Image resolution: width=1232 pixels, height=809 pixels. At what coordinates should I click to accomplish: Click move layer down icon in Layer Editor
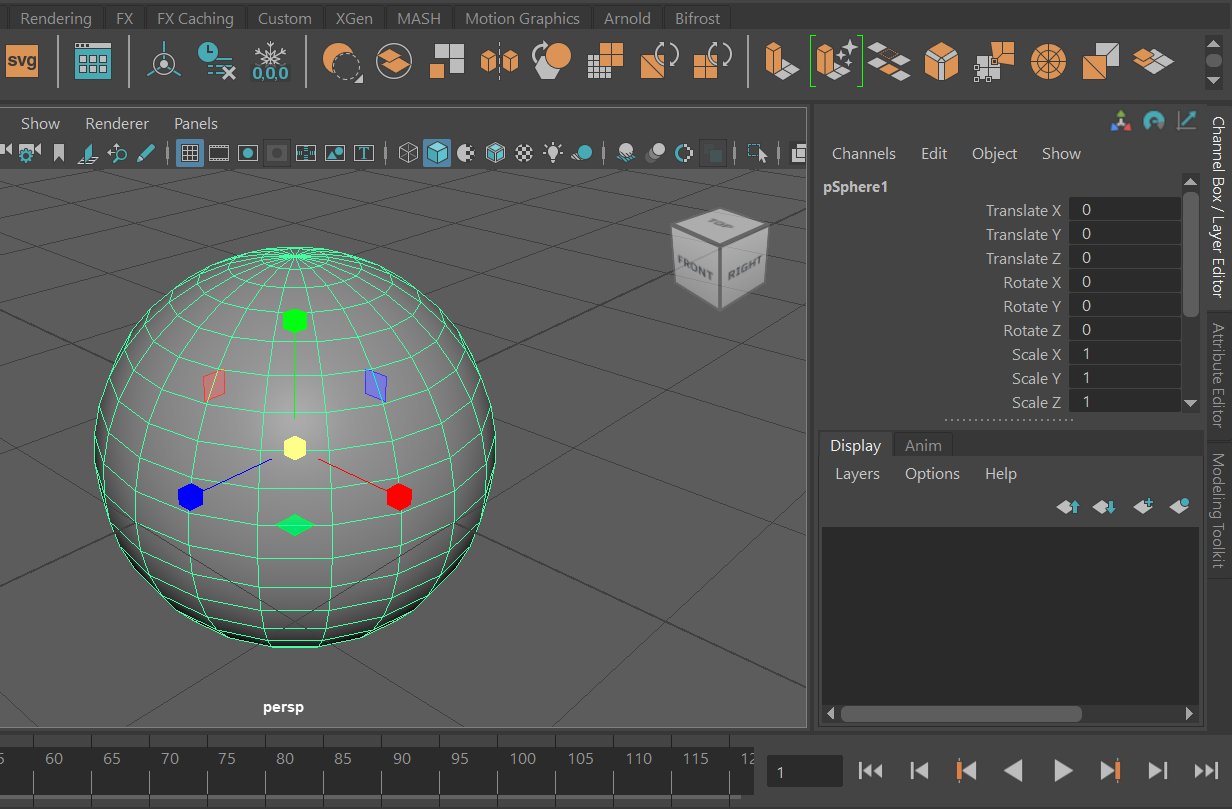coord(1104,507)
